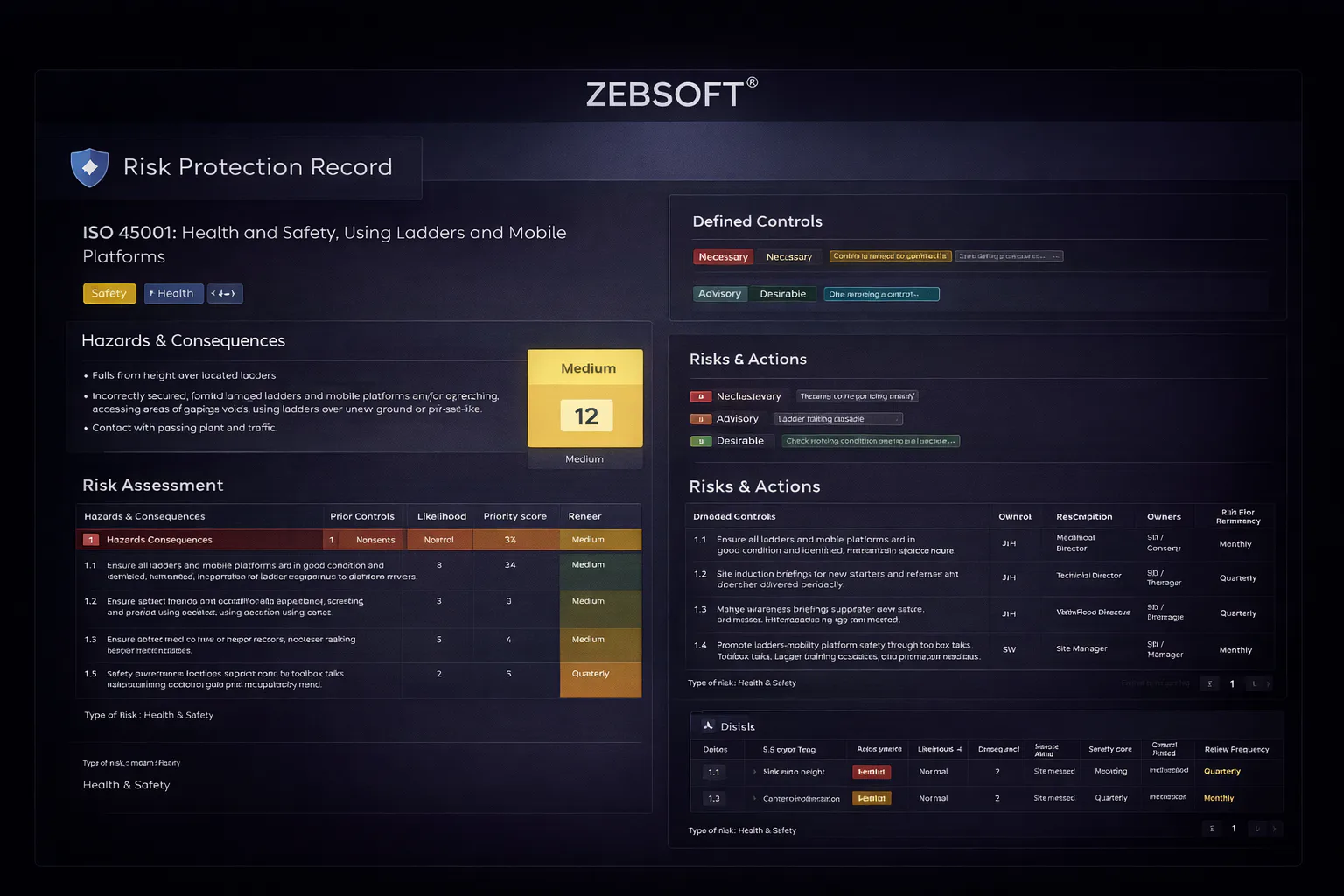This screenshot has height=896, width=1344.
Task: Click Site Manager in Risks & Actions row 1.4
Action: (x=1081, y=648)
